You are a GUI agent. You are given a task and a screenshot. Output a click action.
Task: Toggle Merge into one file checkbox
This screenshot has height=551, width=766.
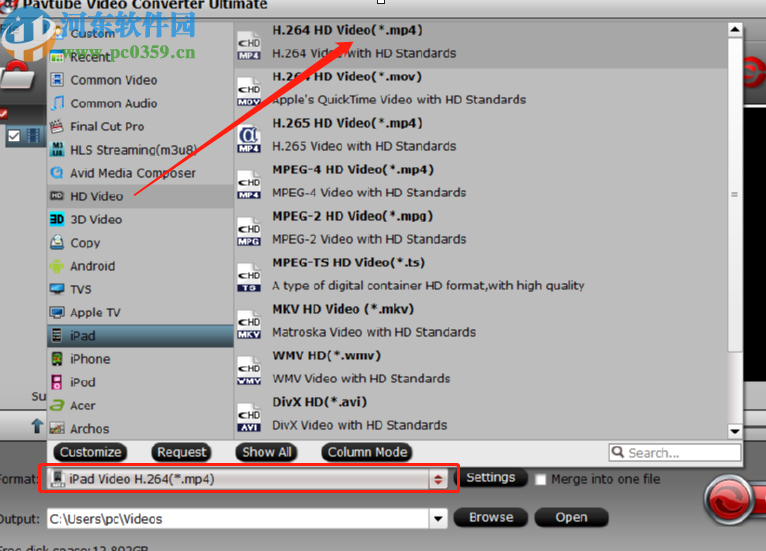540,479
